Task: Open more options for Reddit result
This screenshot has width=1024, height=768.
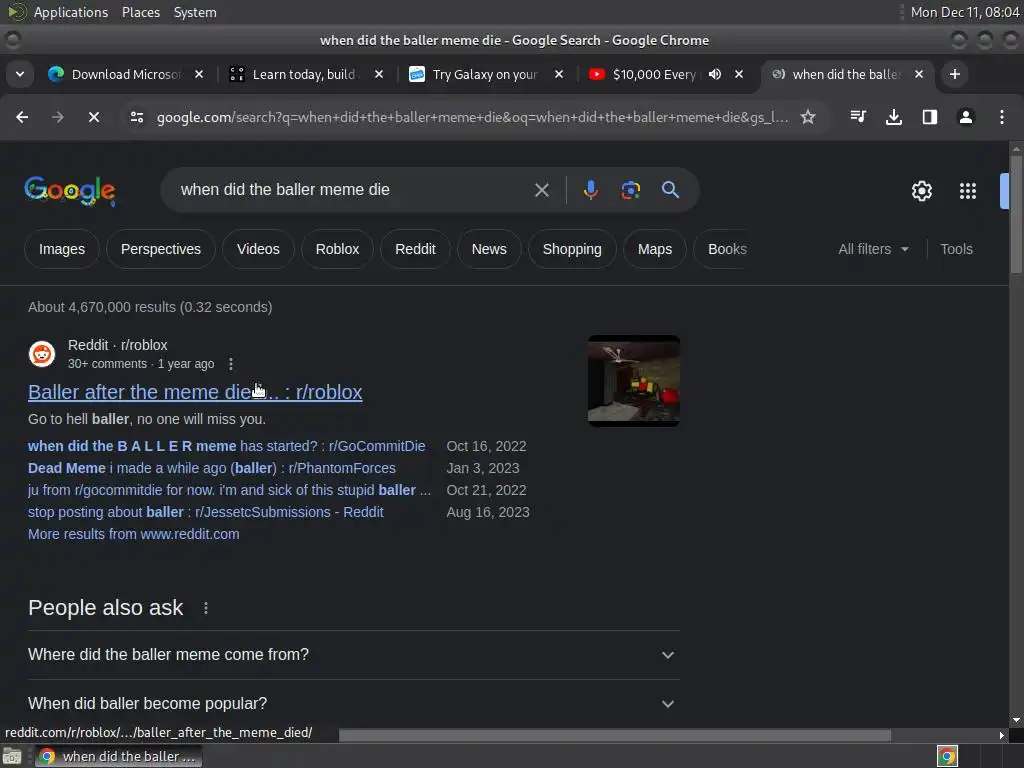Action: 231,364
